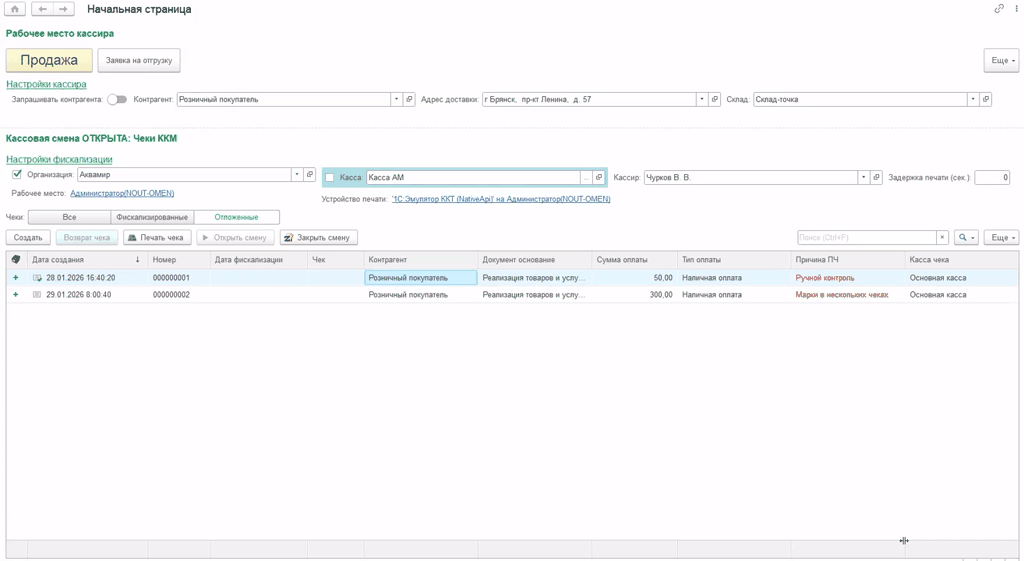Screen dimensions: 1024x561
Task: Click the Задержка печати input field
Action: pyautogui.click(x=991, y=178)
